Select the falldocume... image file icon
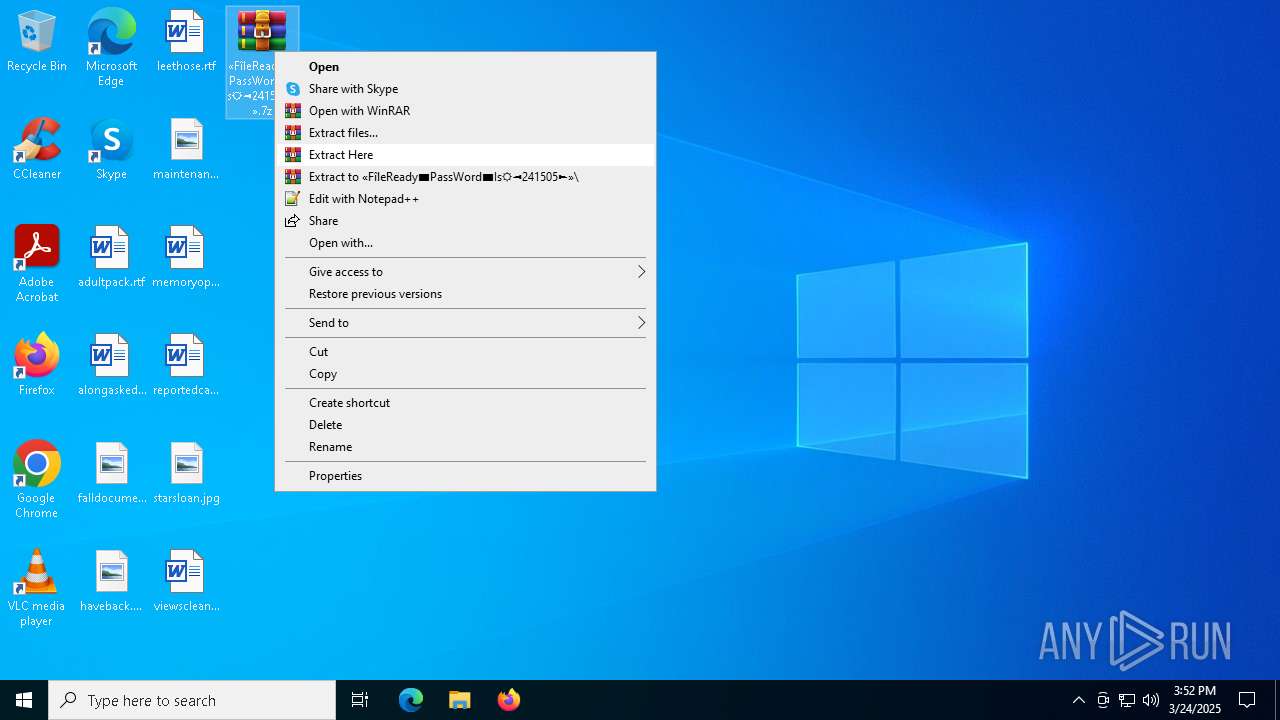 (111, 474)
